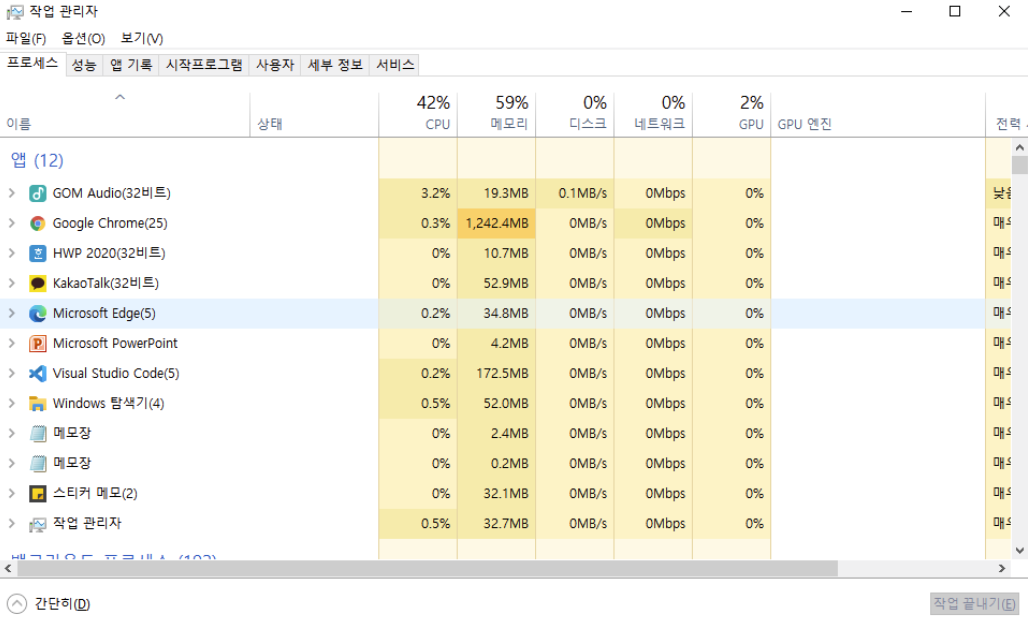This screenshot has height=617, width=1028.
Task: Click the vertical scrollbar down arrow
Action: coord(1019,550)
